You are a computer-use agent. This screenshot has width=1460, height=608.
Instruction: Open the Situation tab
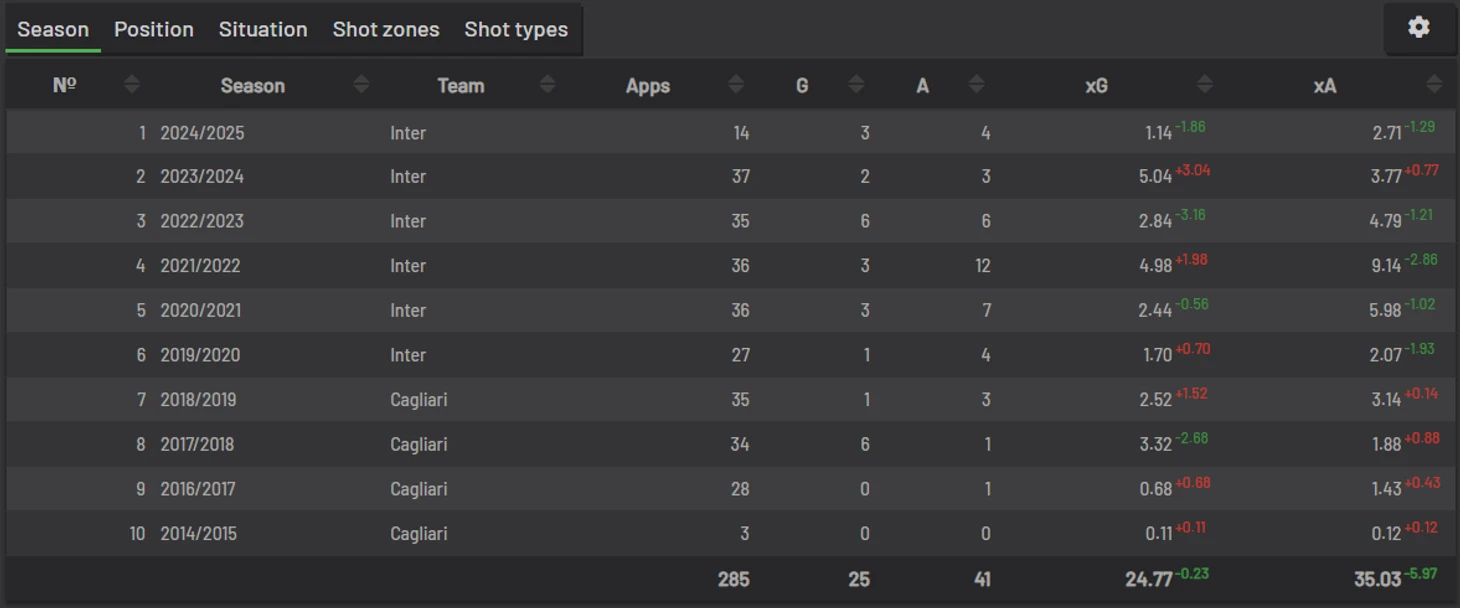tap(263, 29)
